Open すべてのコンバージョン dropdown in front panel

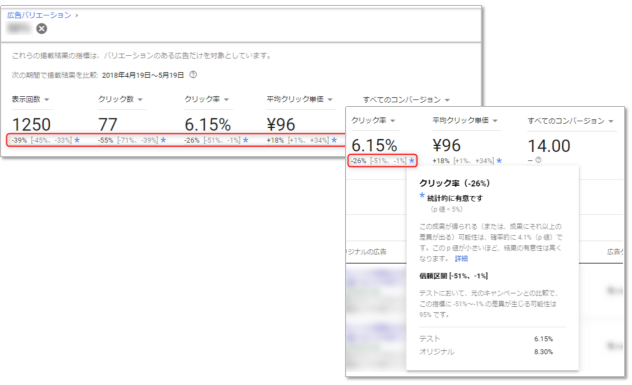click(571, 121)
